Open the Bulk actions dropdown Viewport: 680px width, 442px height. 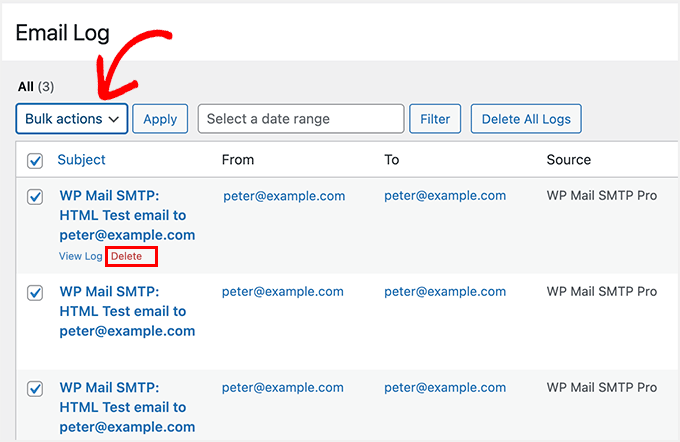pyautogui.click(x=72, y=119)
